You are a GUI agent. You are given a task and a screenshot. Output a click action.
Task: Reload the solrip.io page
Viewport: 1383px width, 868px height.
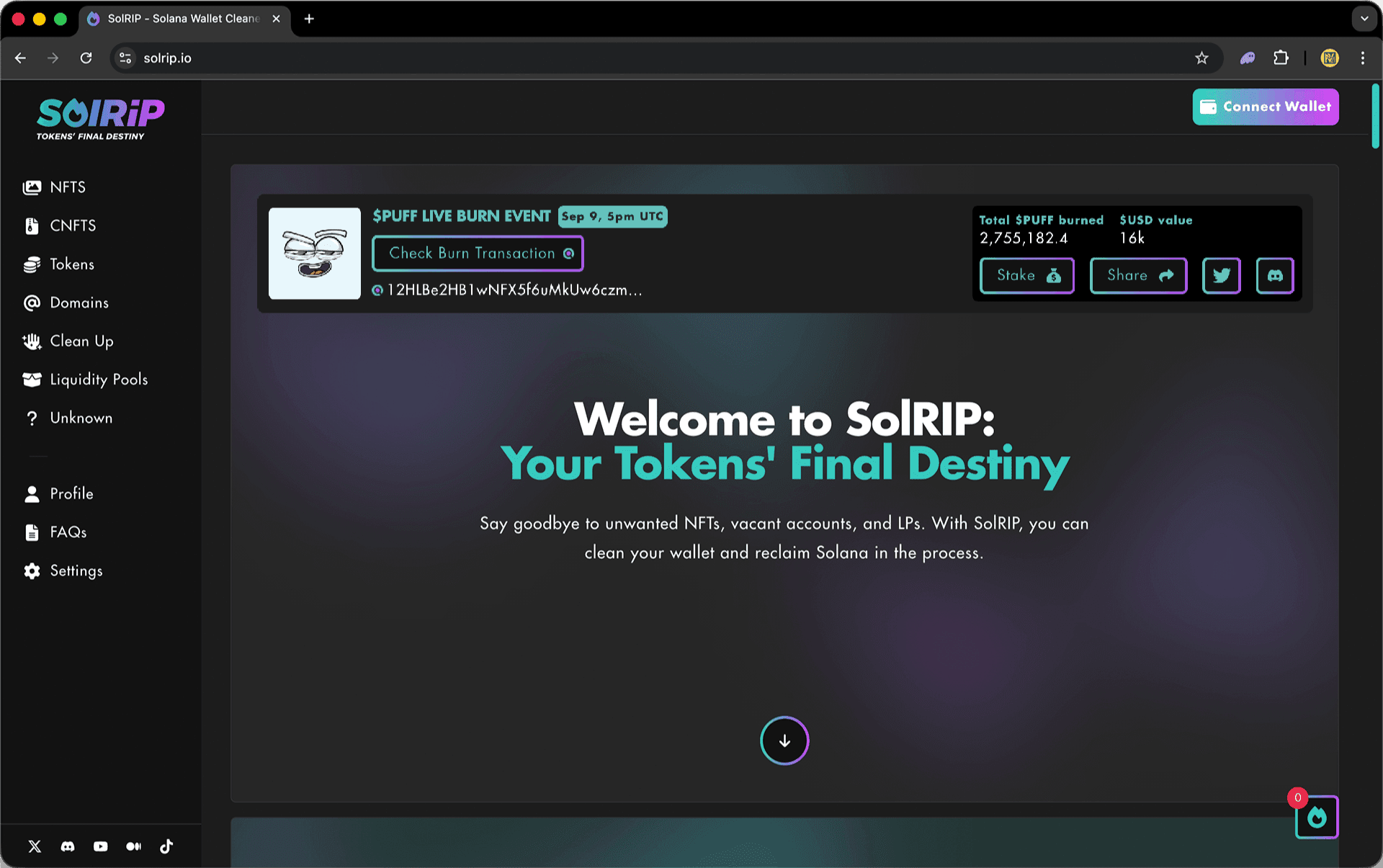(x=86, y=58)
